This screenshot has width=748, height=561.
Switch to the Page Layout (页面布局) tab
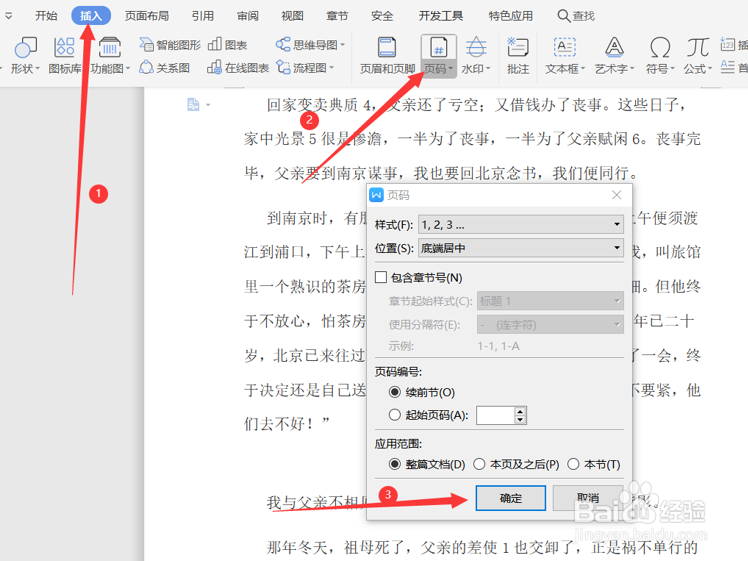click(147, 16)
